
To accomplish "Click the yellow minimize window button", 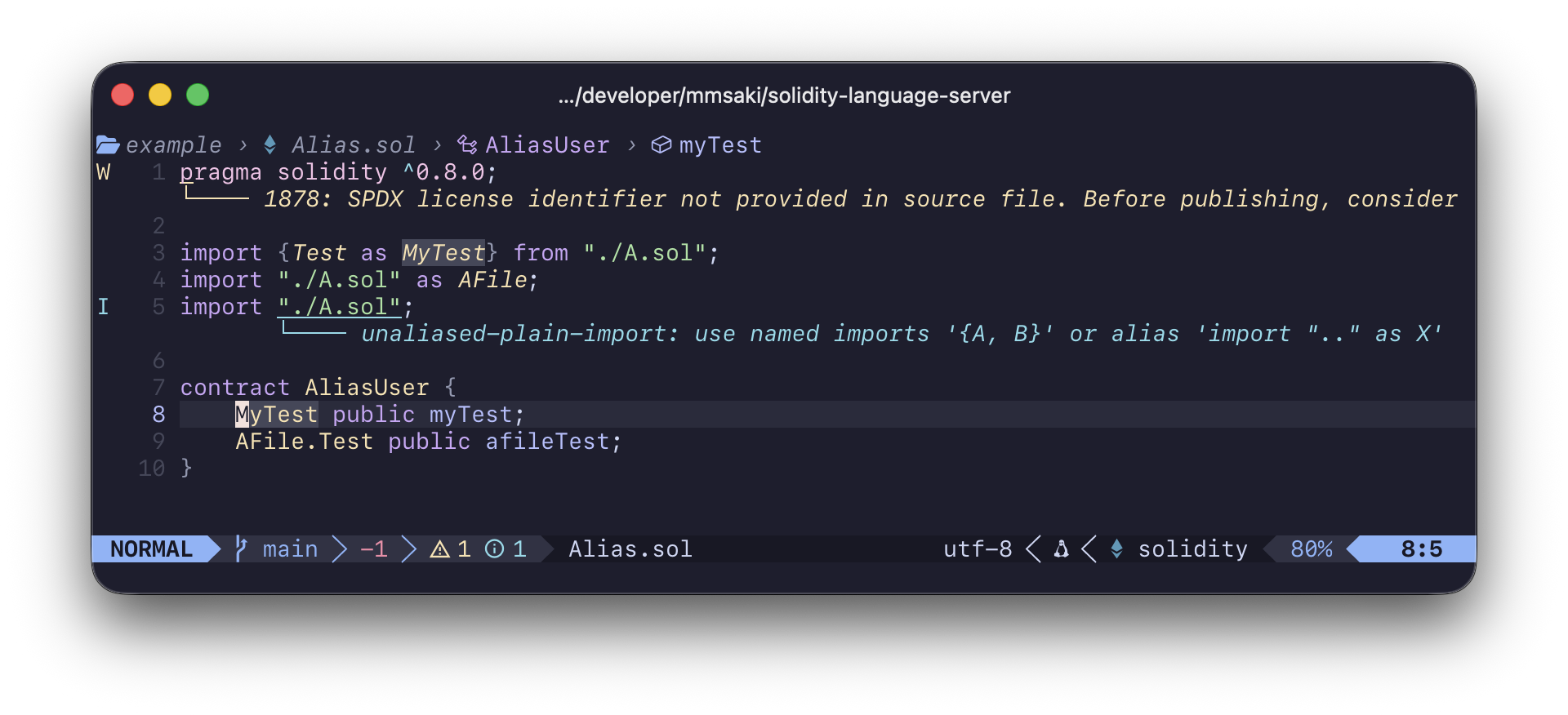I will 160,95.
